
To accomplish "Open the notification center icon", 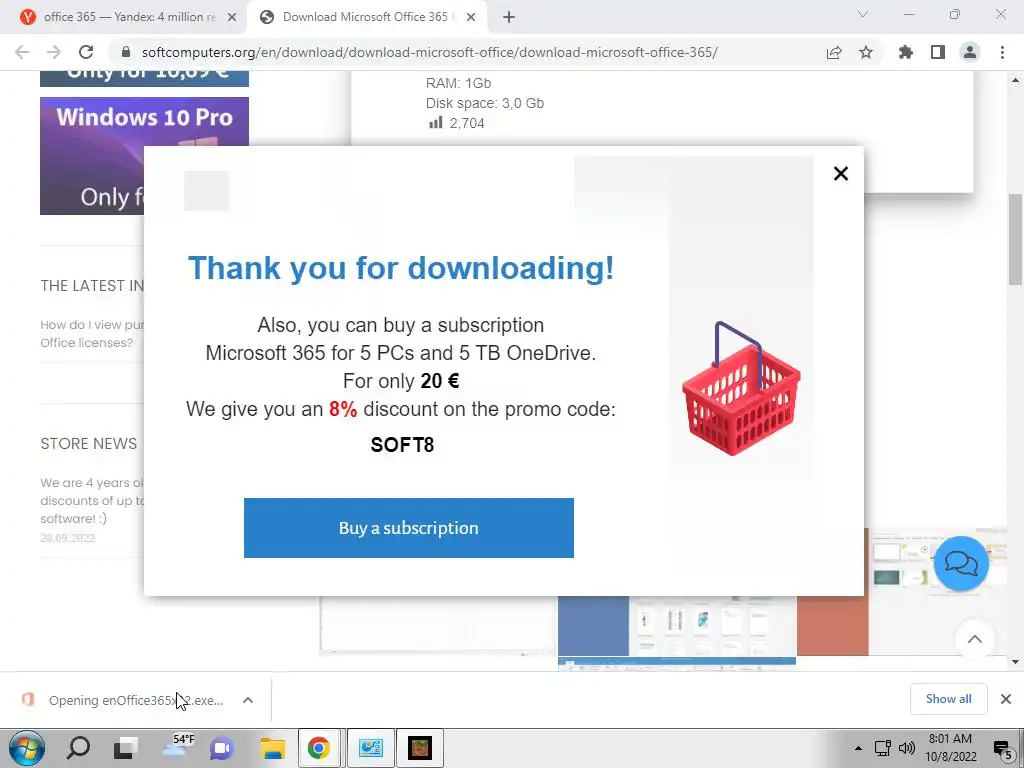I will coord(1002,748).
